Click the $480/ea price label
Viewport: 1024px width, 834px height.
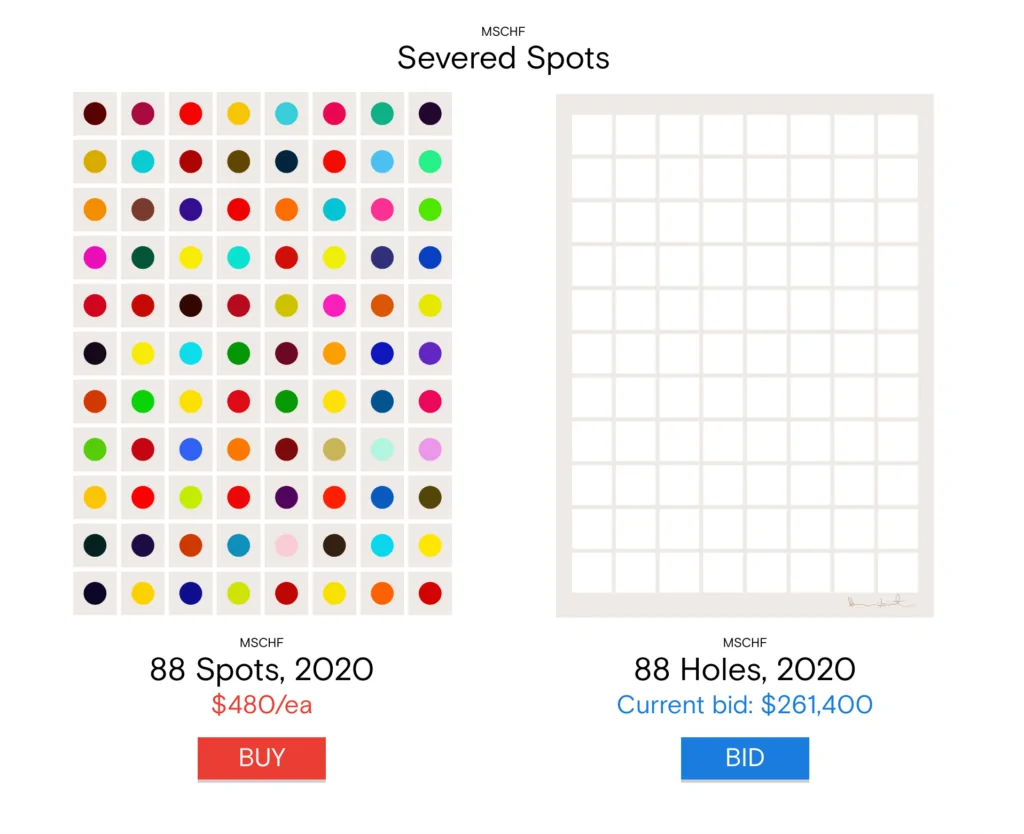(x=261, y=705)
